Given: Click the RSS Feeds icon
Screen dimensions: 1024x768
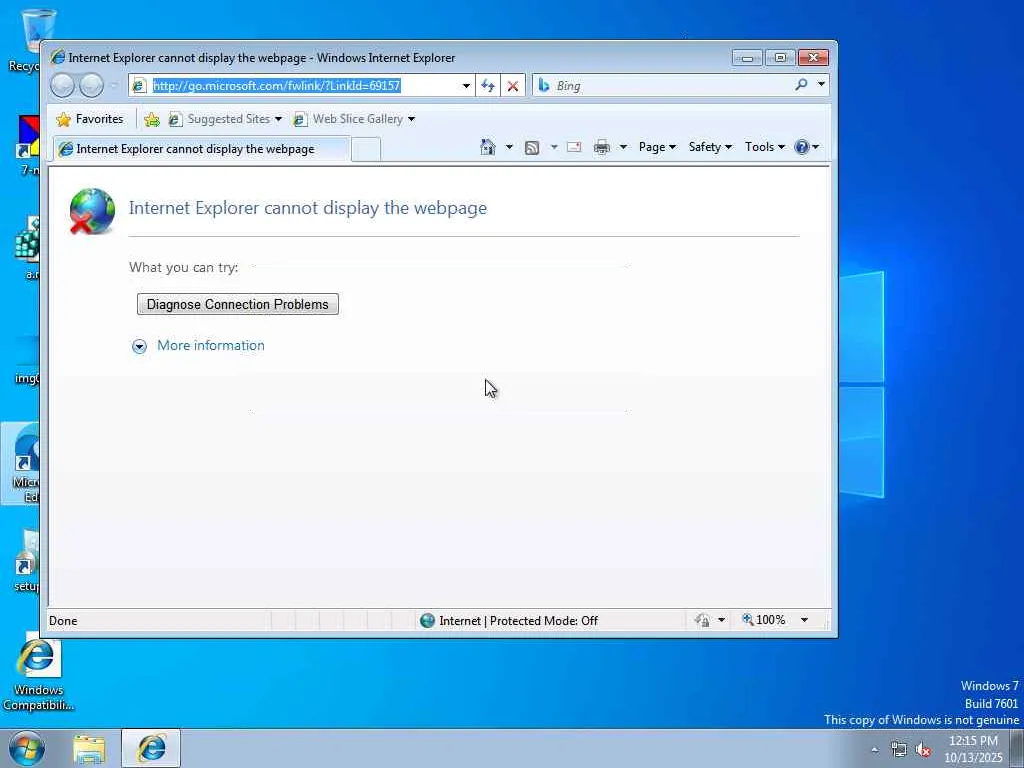Looking at the screenshot, I should coord(532,148).
